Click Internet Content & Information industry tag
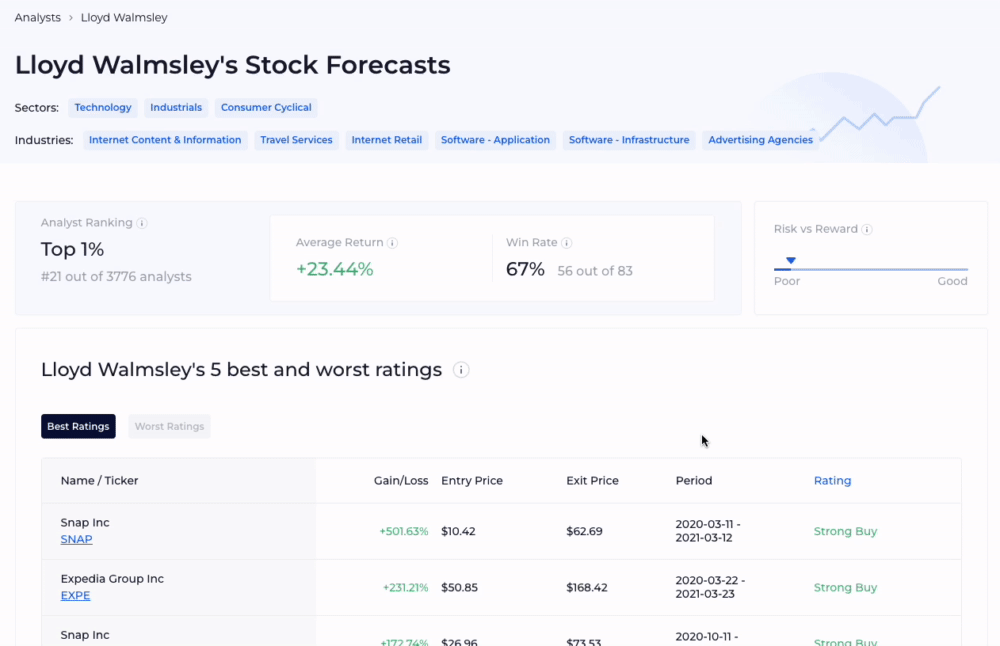 click(165, 140)
